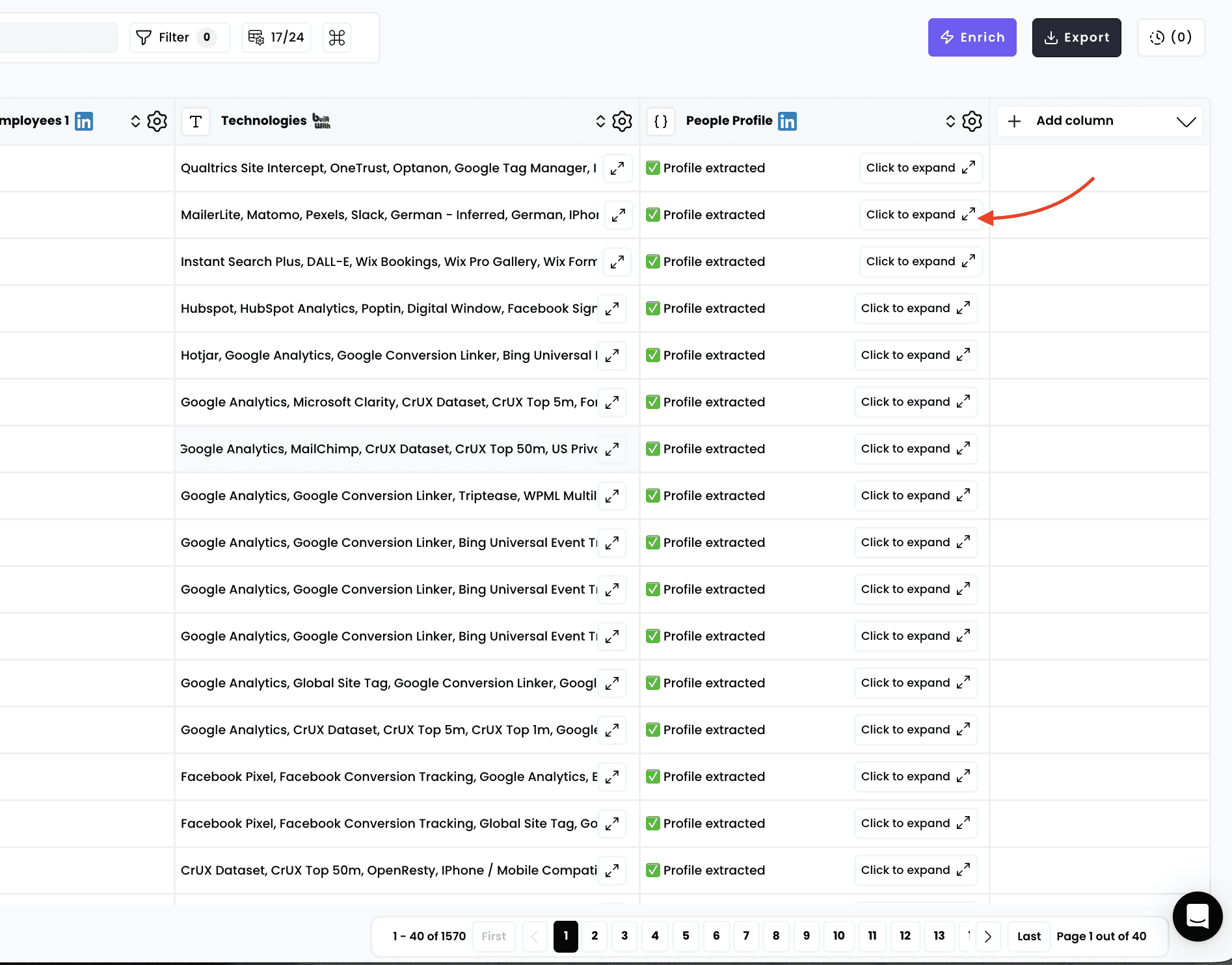Image resolution: width=1232 pixels, height=965 pixels.
Task: Click to expand the Hotjar row profile
Action: [x=916, y=355]
